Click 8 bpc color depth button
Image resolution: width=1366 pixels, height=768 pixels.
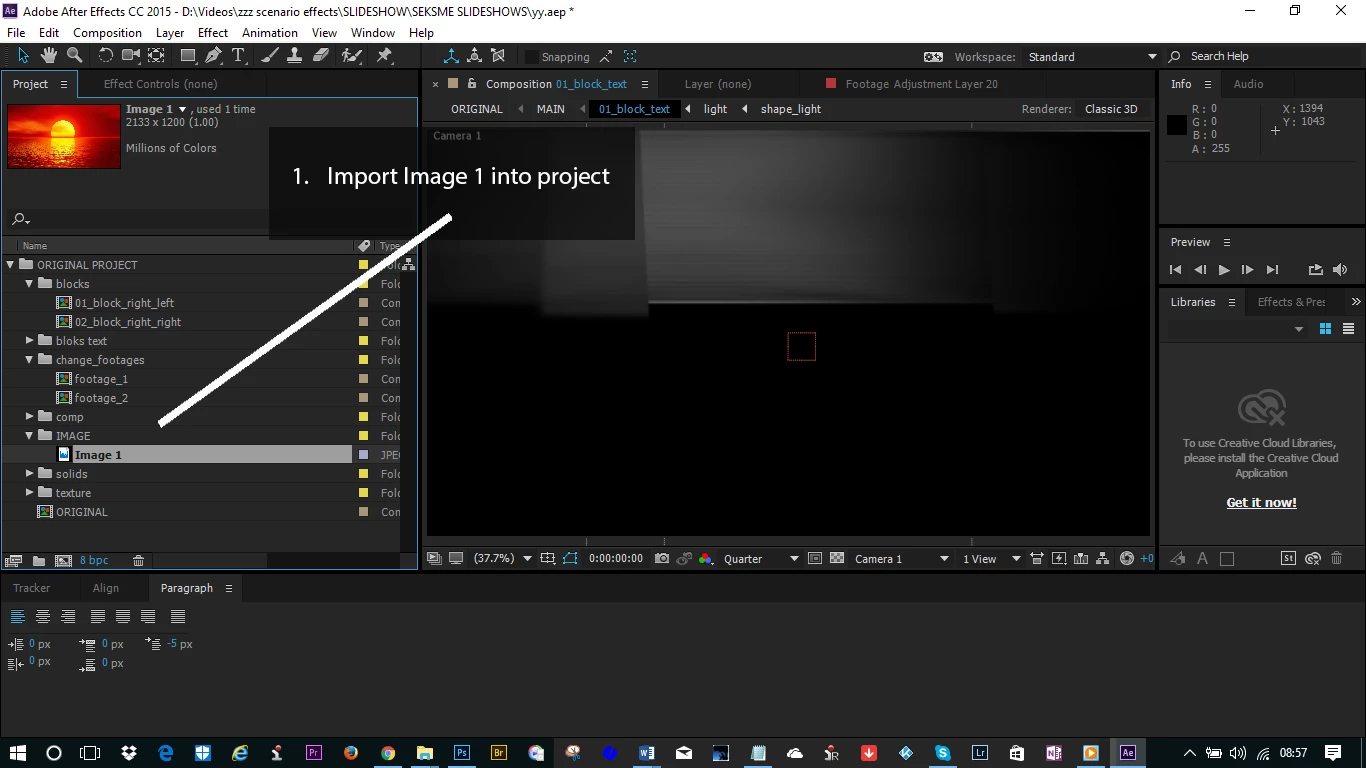(x=94, y=561)
